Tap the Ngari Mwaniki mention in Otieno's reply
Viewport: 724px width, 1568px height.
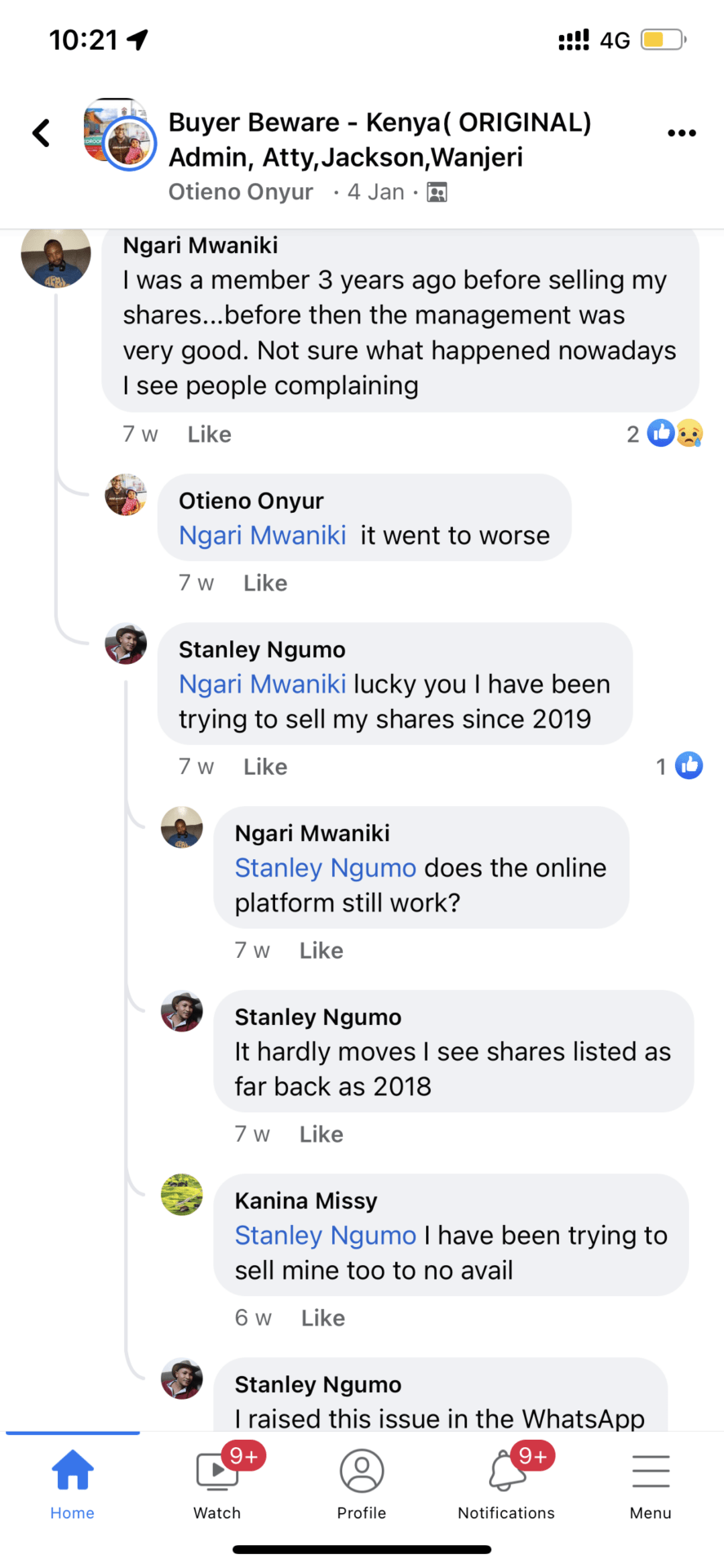262,536
